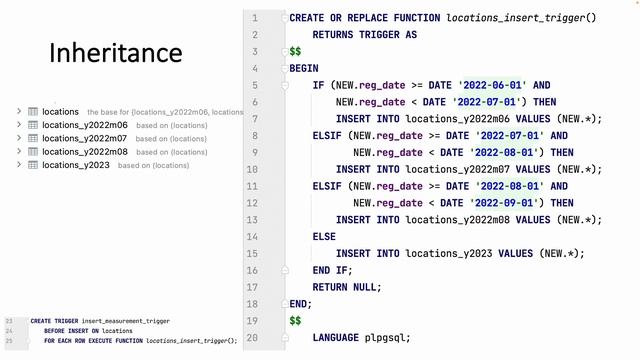This screenshot has height=360, width=640.
Task: Select the locations_y2022m06 tree item
Action: 85,125
